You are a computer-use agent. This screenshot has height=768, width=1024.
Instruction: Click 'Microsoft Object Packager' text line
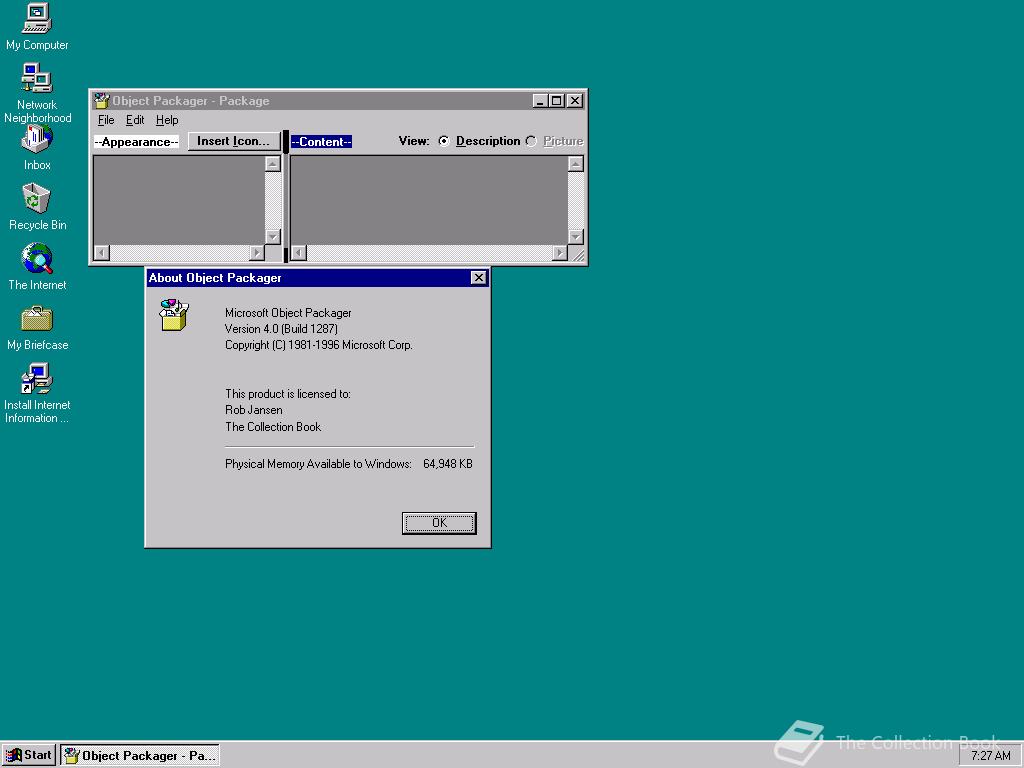pyautogui.click(x=288, y=313)
